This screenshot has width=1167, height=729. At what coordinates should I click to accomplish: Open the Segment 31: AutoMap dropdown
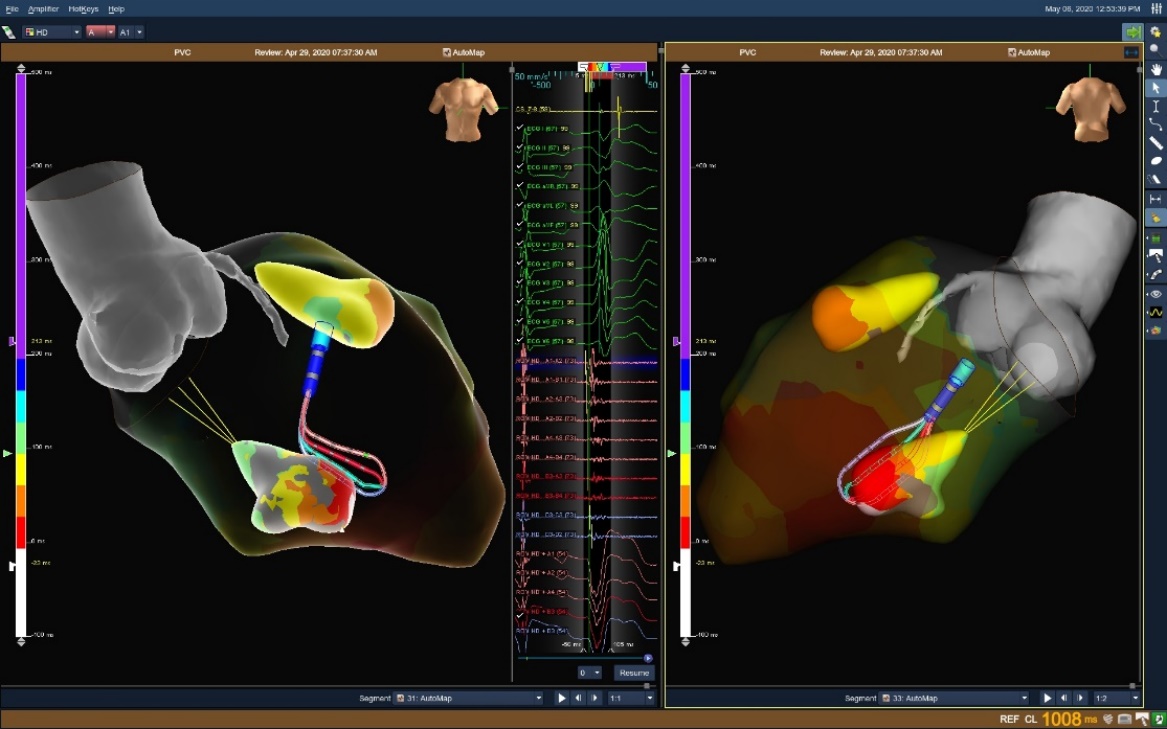pos(469,698)
